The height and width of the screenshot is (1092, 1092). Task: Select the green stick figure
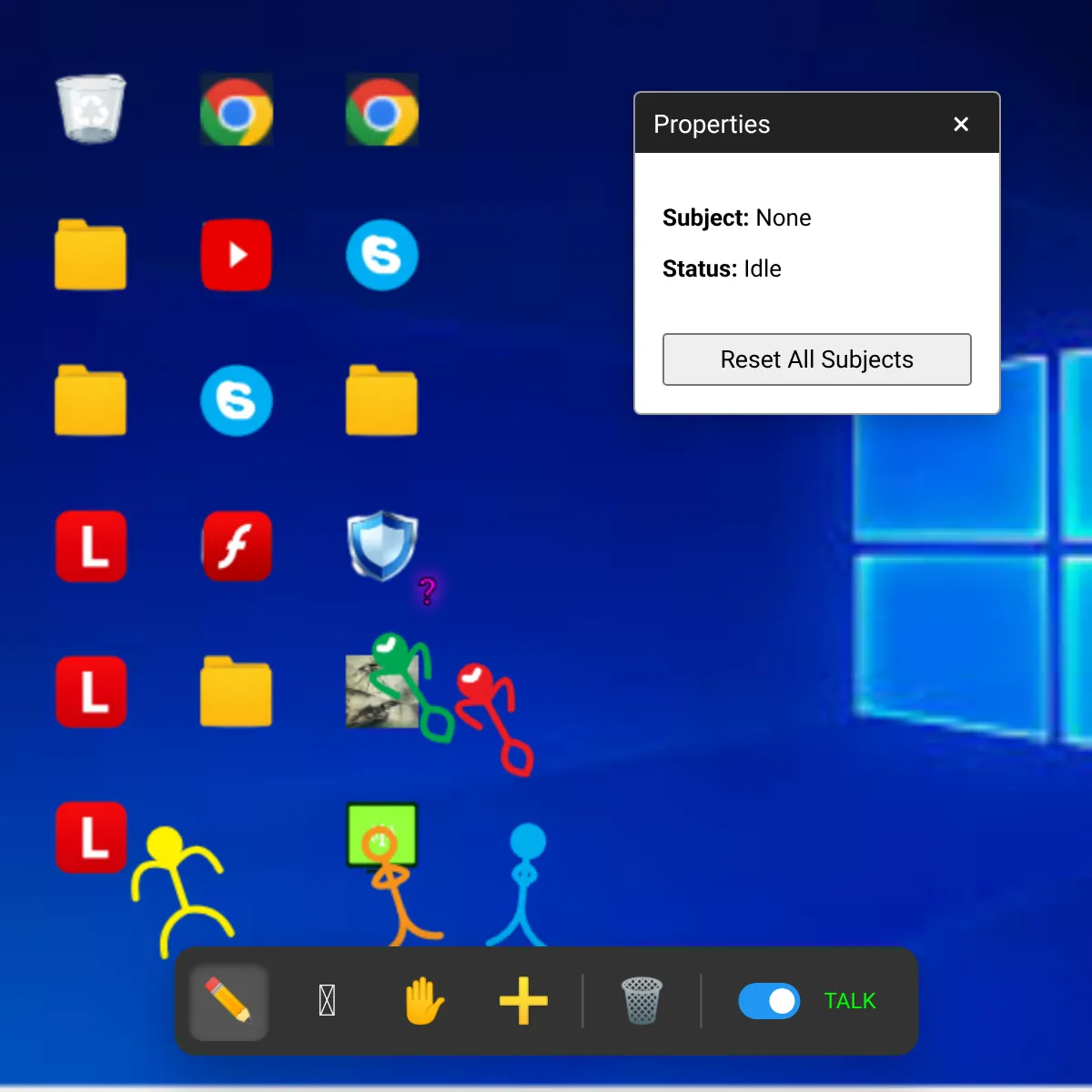pyautogui.click(x=411, y=687)
